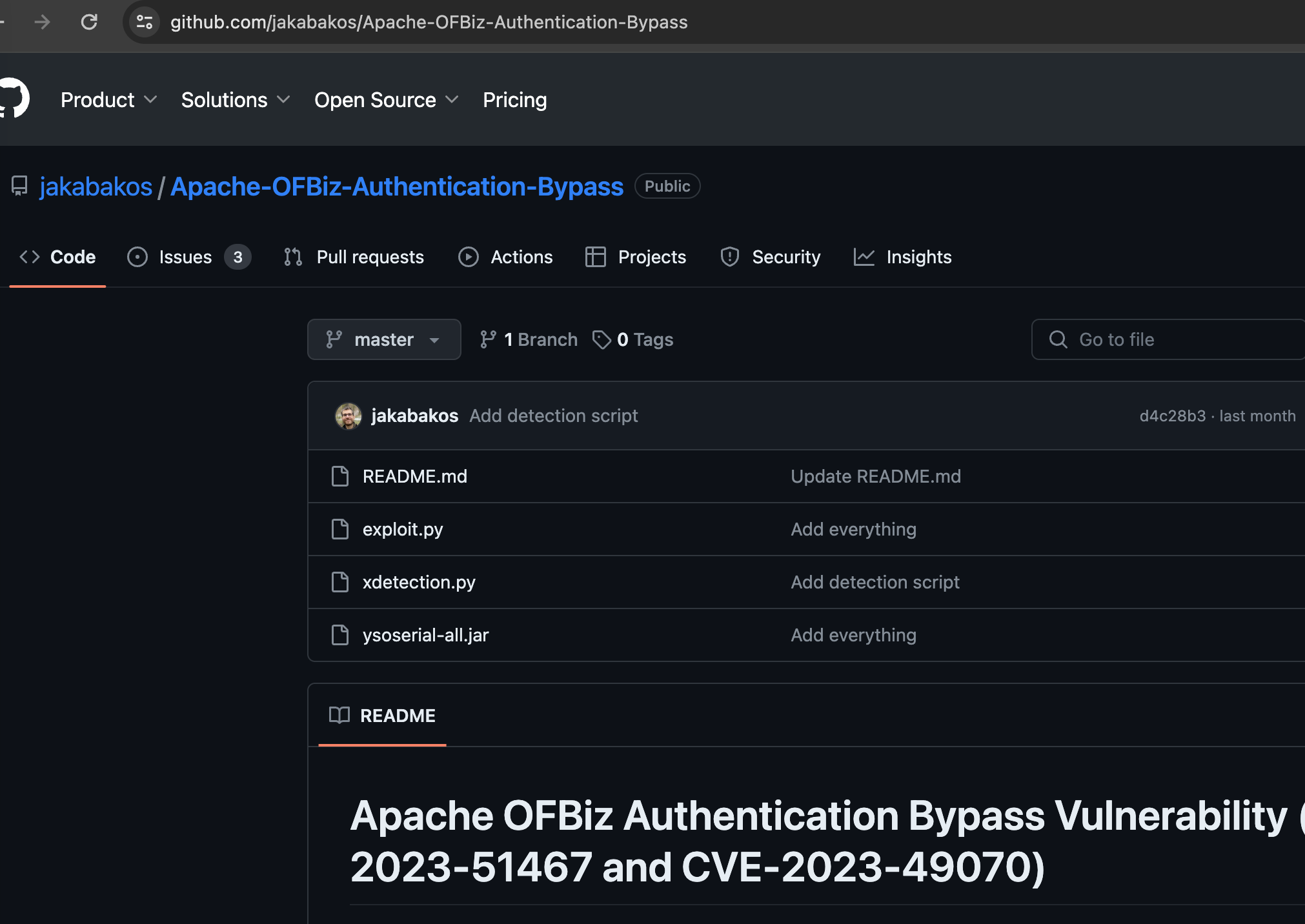The width and height of the screenshot is (1305, 924).
Task: Click the file icon for xdetection.py
Action: click(x=340, y=582)
